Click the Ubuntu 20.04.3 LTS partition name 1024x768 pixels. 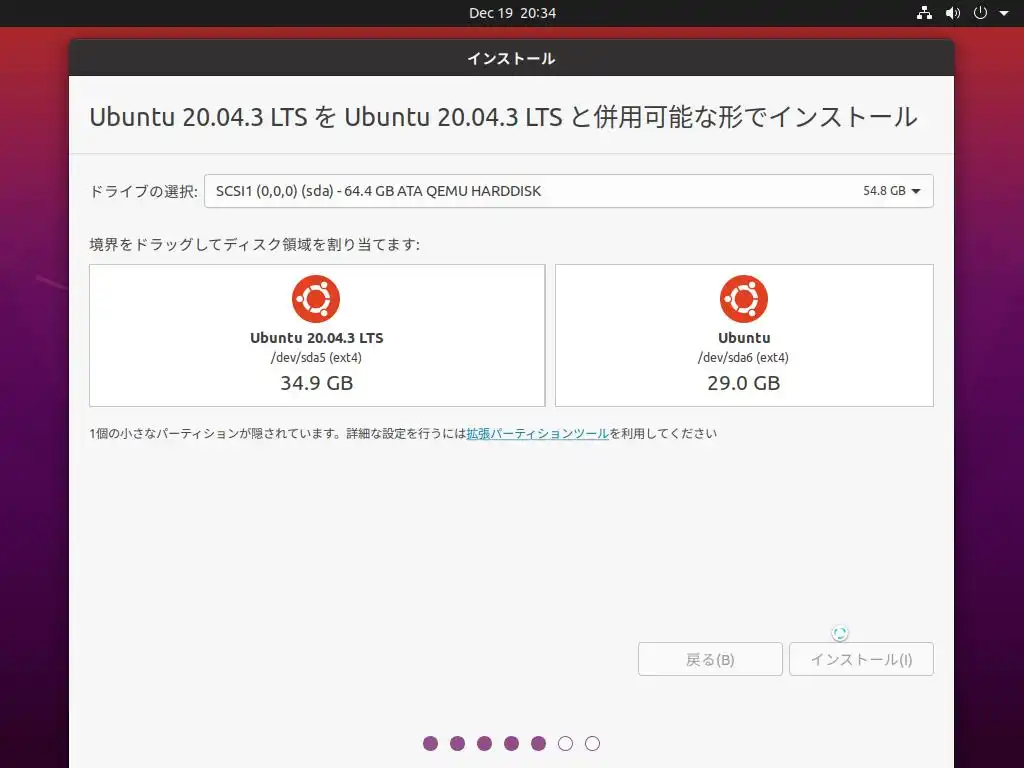(x=317, y=338)
